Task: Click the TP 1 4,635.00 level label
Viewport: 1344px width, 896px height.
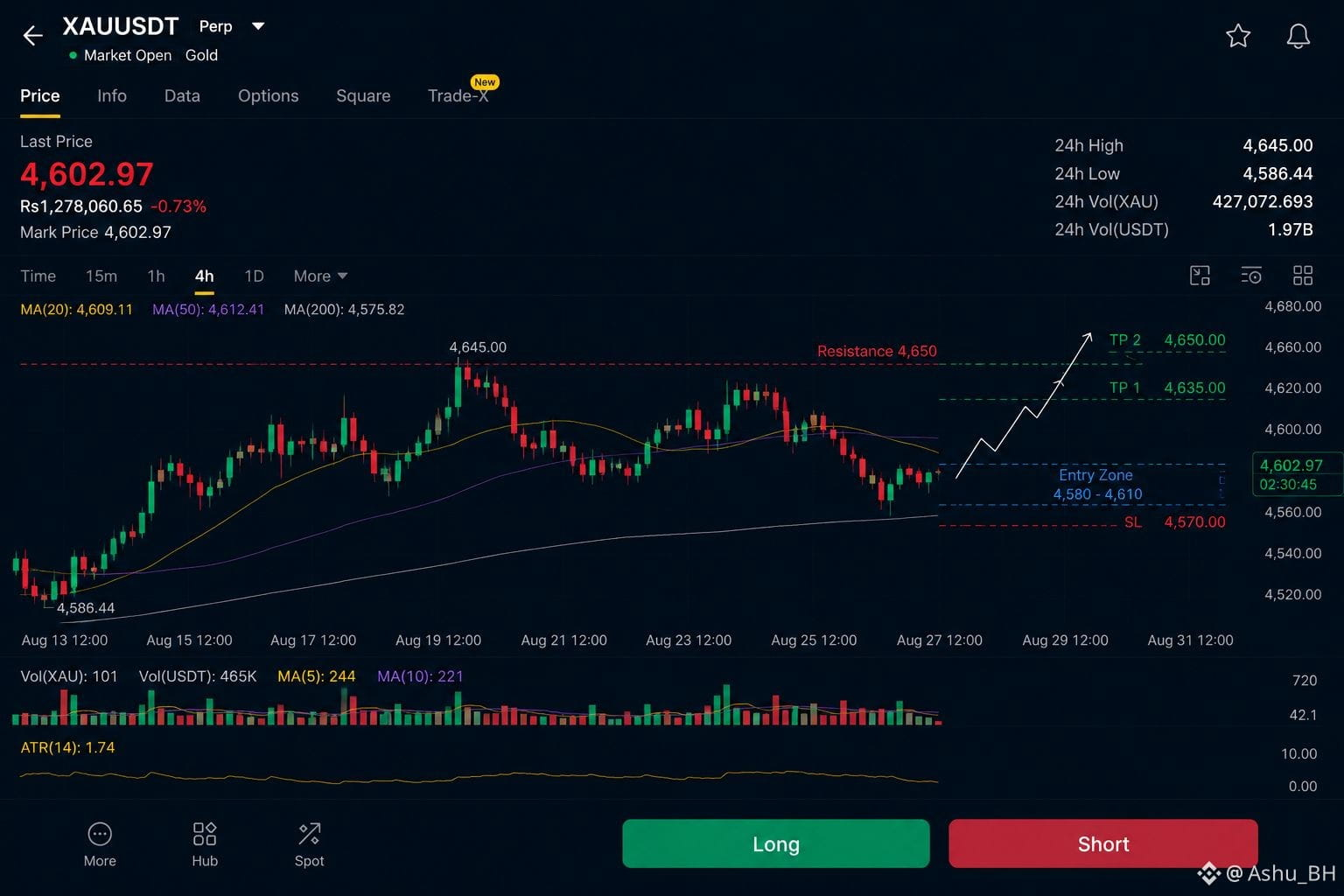Action: pyautogui.click(x=1167, y=388)
